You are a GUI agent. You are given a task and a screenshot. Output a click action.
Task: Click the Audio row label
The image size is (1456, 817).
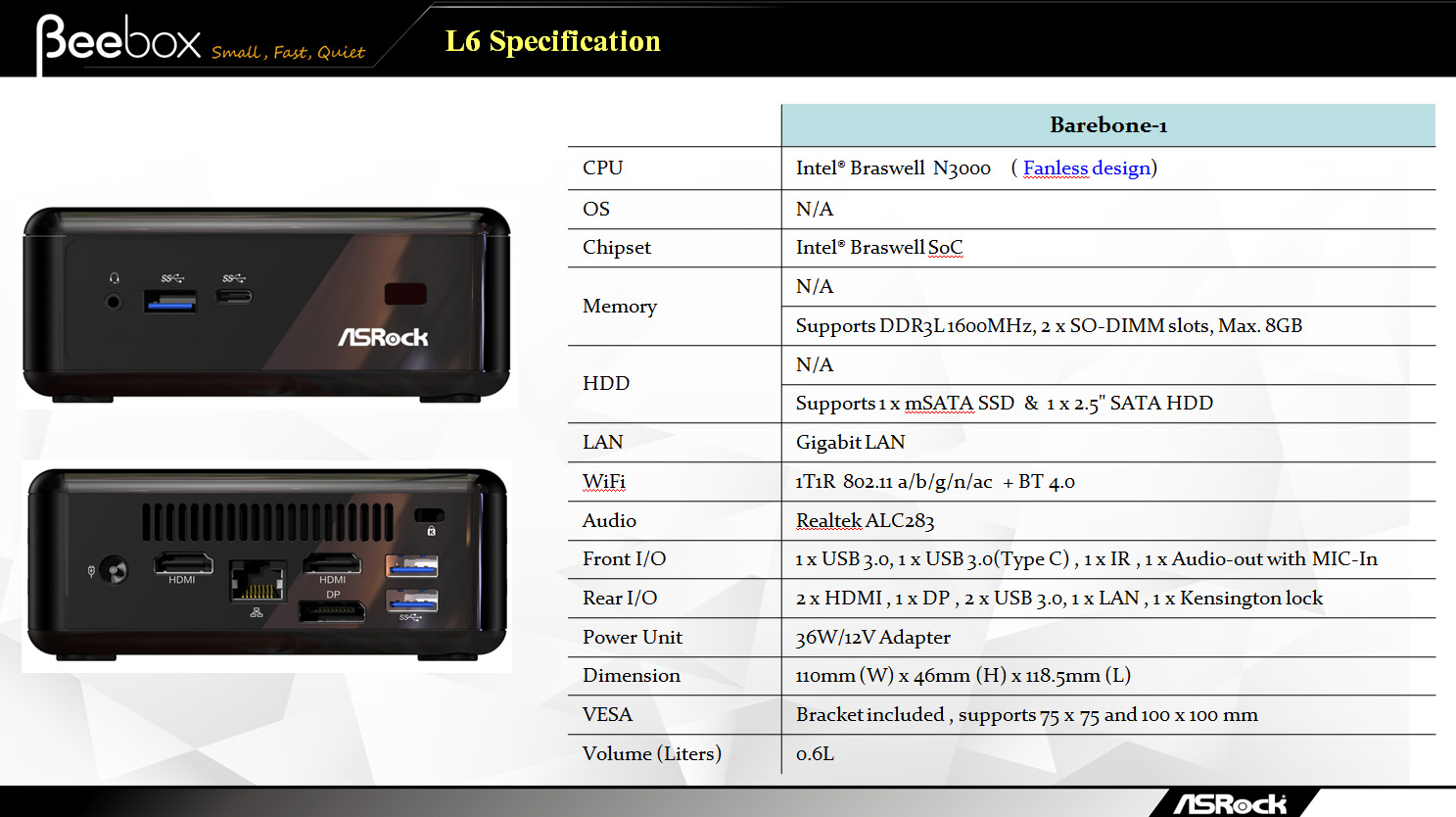tap(609, 520)
